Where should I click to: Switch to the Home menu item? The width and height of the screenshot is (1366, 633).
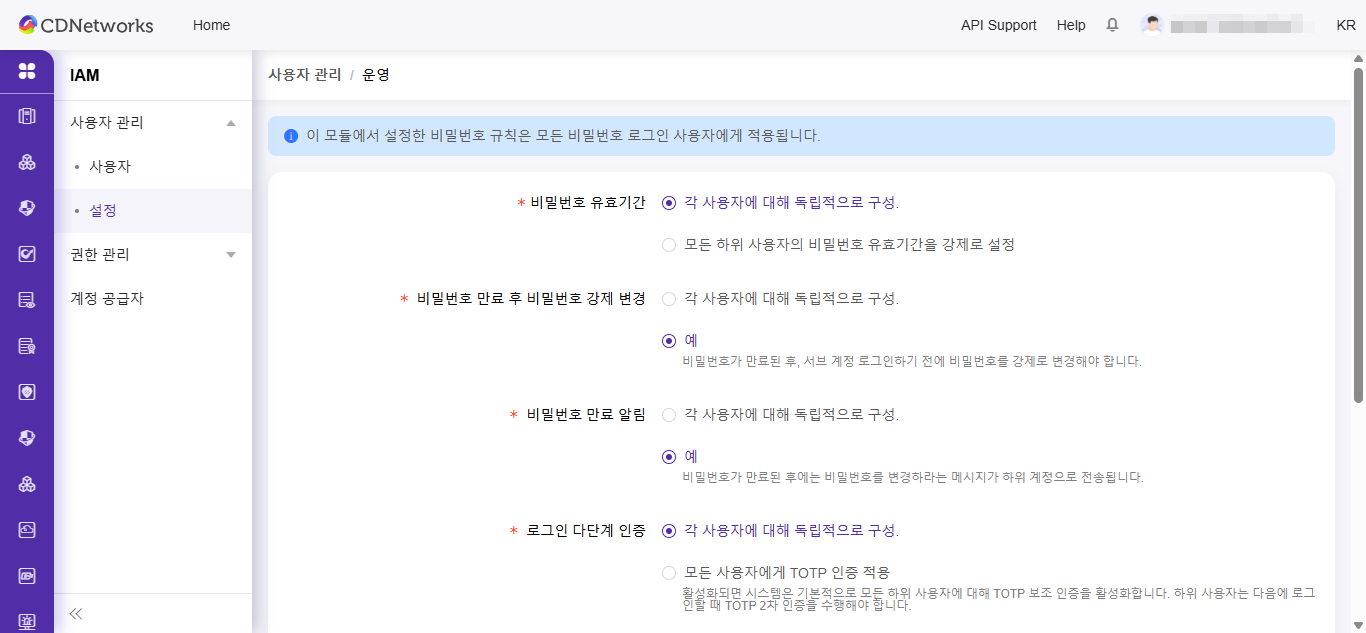coord(211,25)
